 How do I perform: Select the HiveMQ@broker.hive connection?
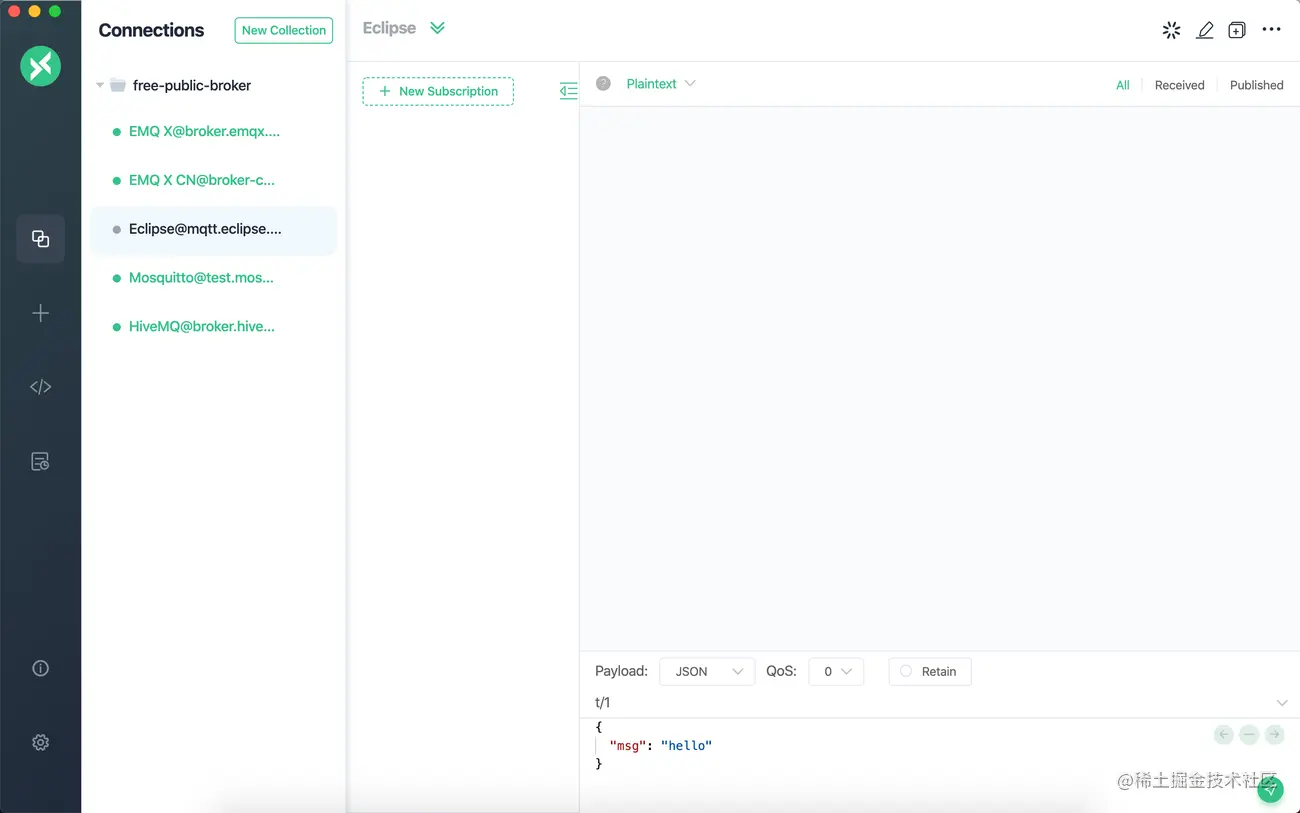[x=213, y=327]
